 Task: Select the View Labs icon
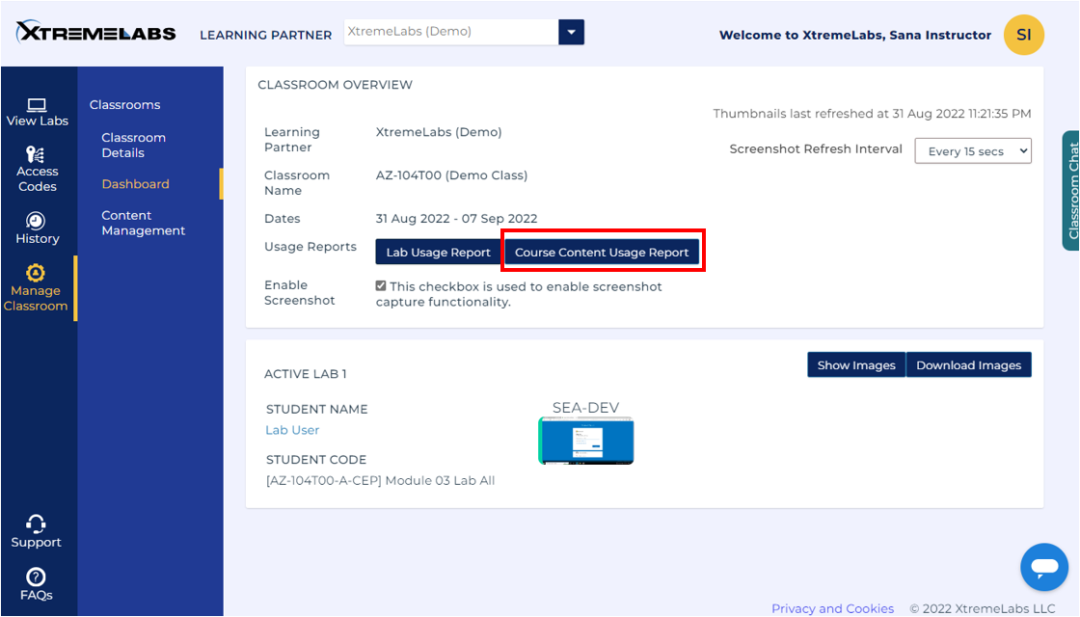(x=37, y=107)
